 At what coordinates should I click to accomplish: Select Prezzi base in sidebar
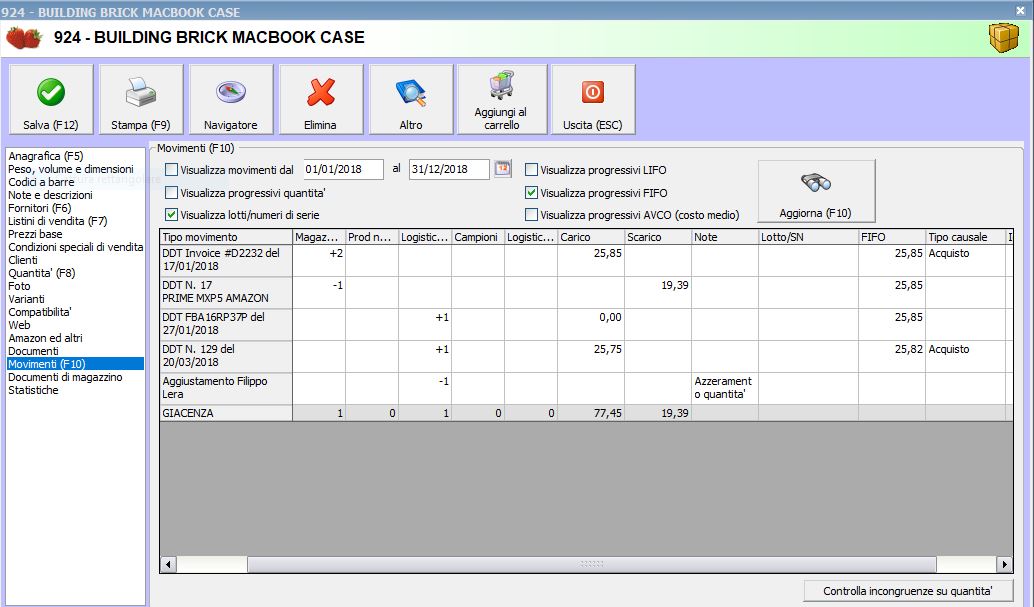tap(35, 234)
